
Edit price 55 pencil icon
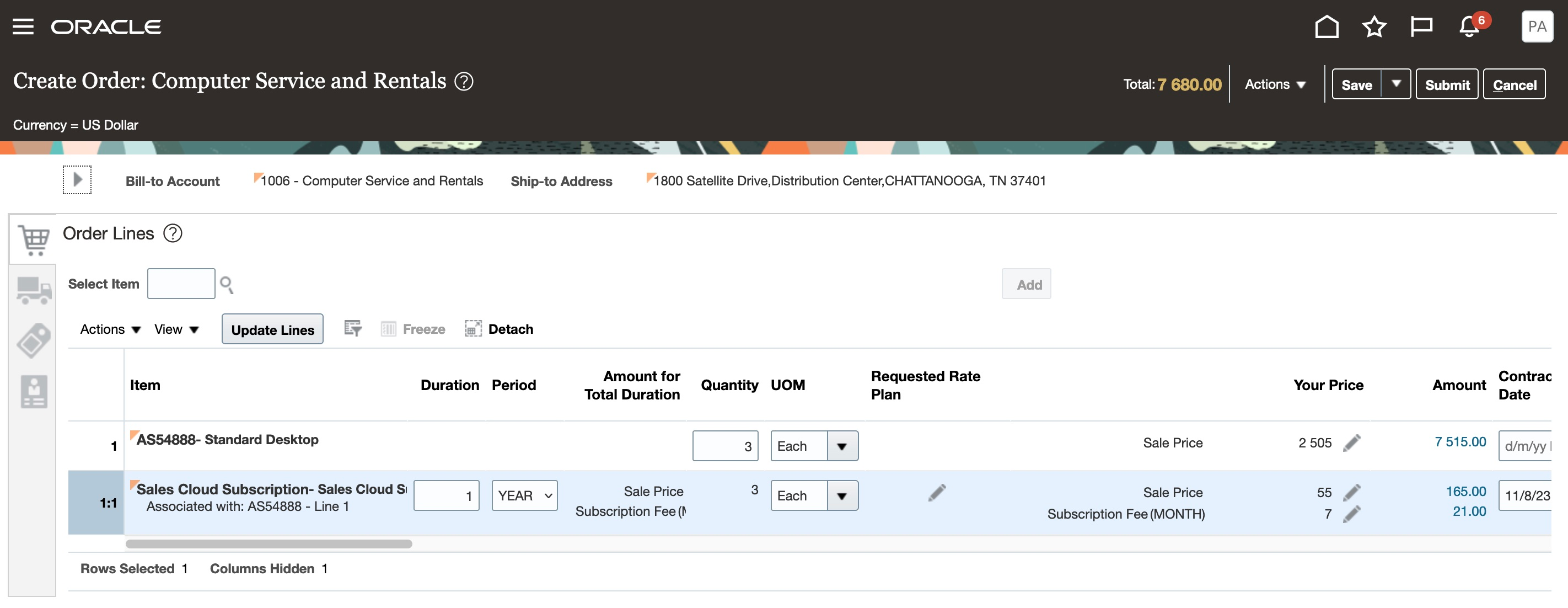(x=1351, y=492)
